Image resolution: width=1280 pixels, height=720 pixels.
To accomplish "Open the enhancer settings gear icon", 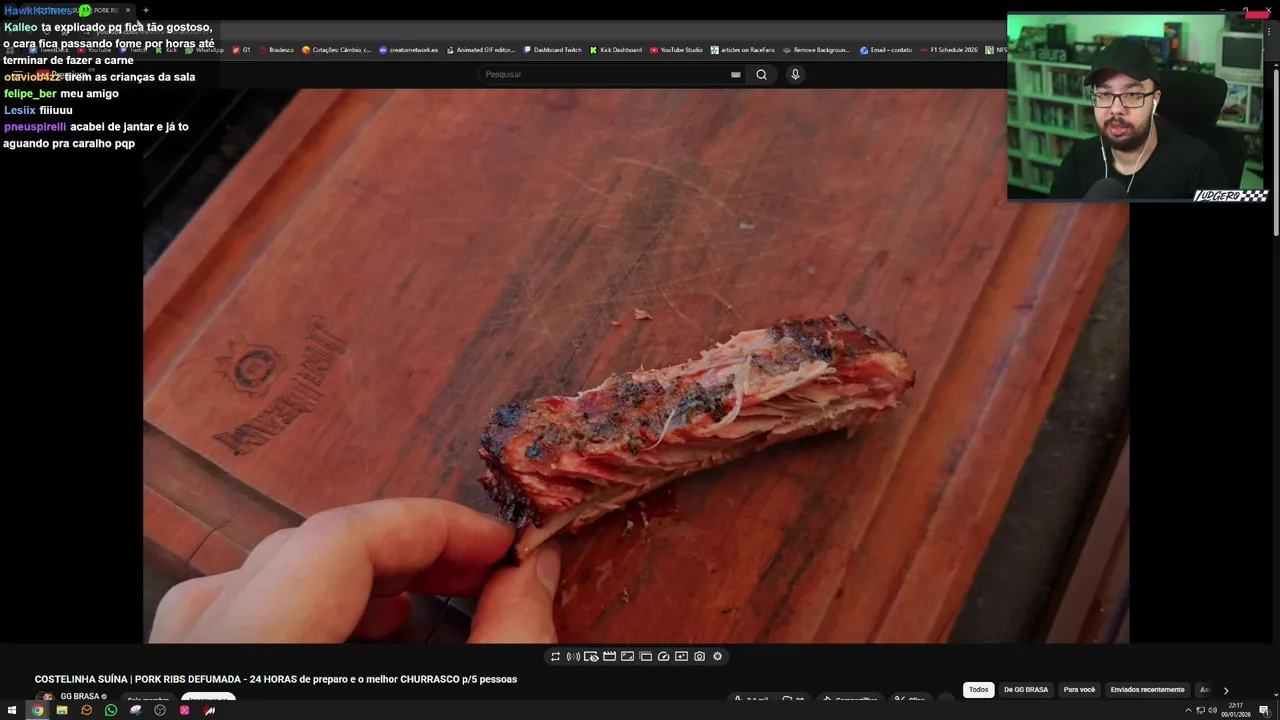I will click(717, 657).
